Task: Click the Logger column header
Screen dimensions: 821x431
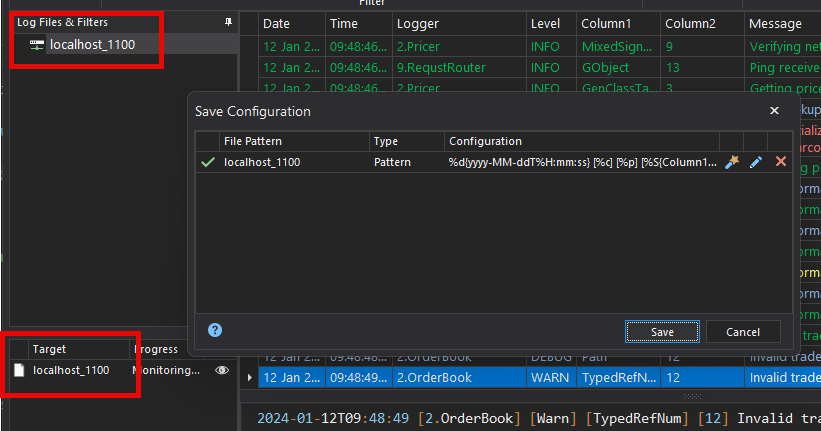Action: tap(459, 24)
